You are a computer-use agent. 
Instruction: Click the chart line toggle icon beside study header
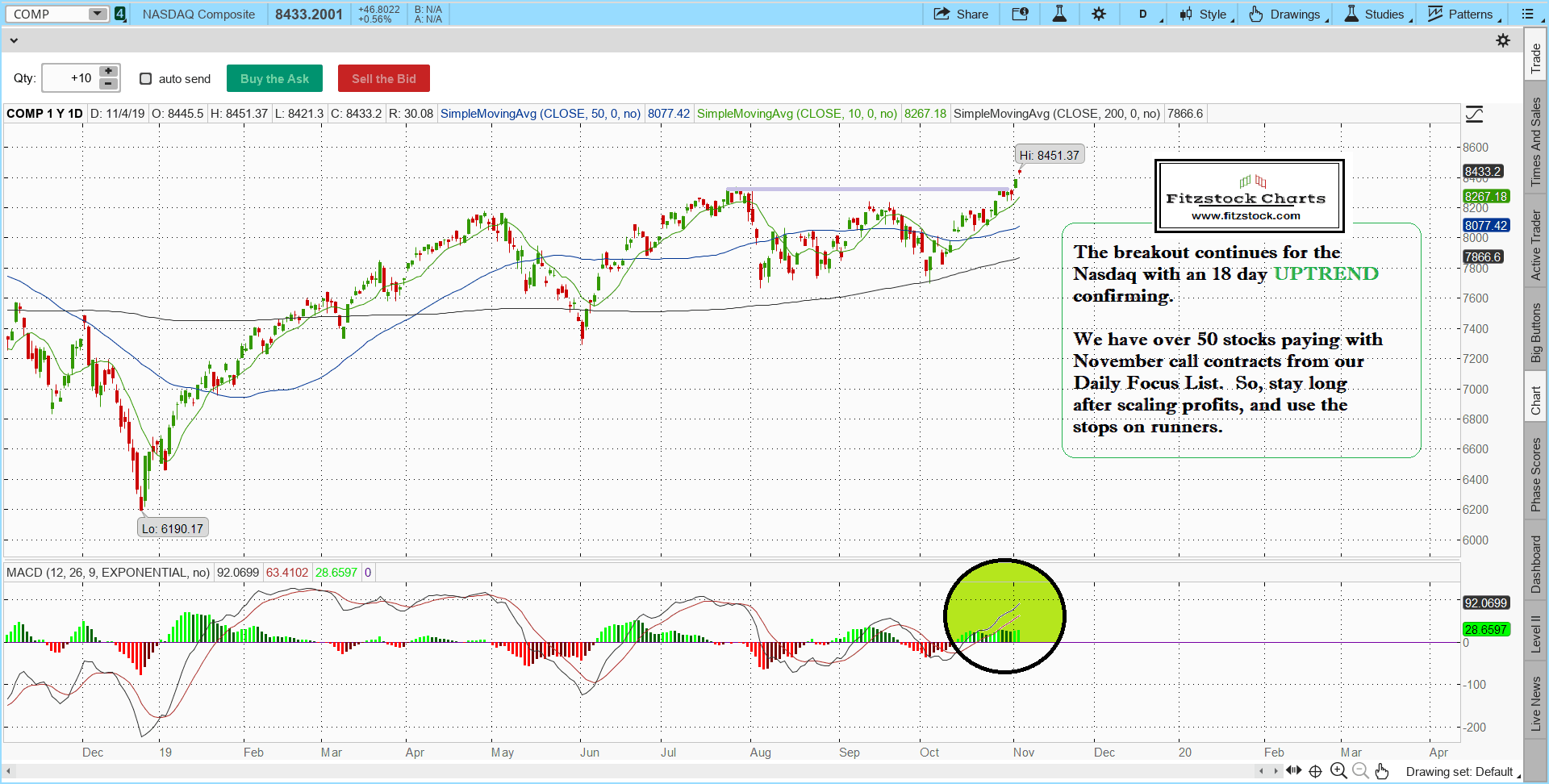point(1474,115)
